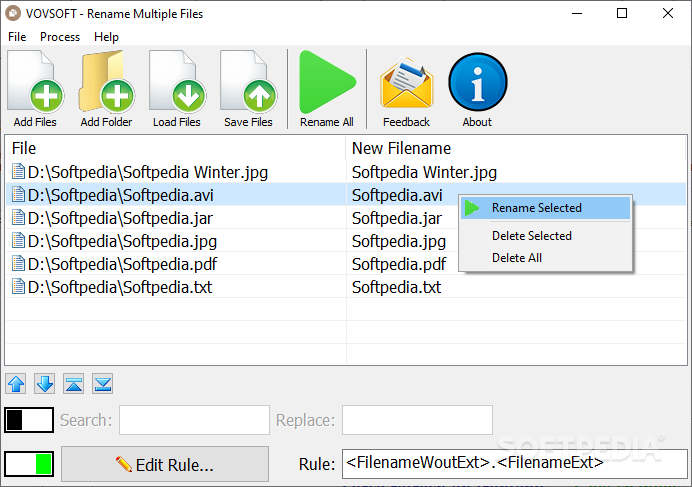Move selected file up one position
The width and height of the screenshot is (692, 487).
(x=16, y=384)
